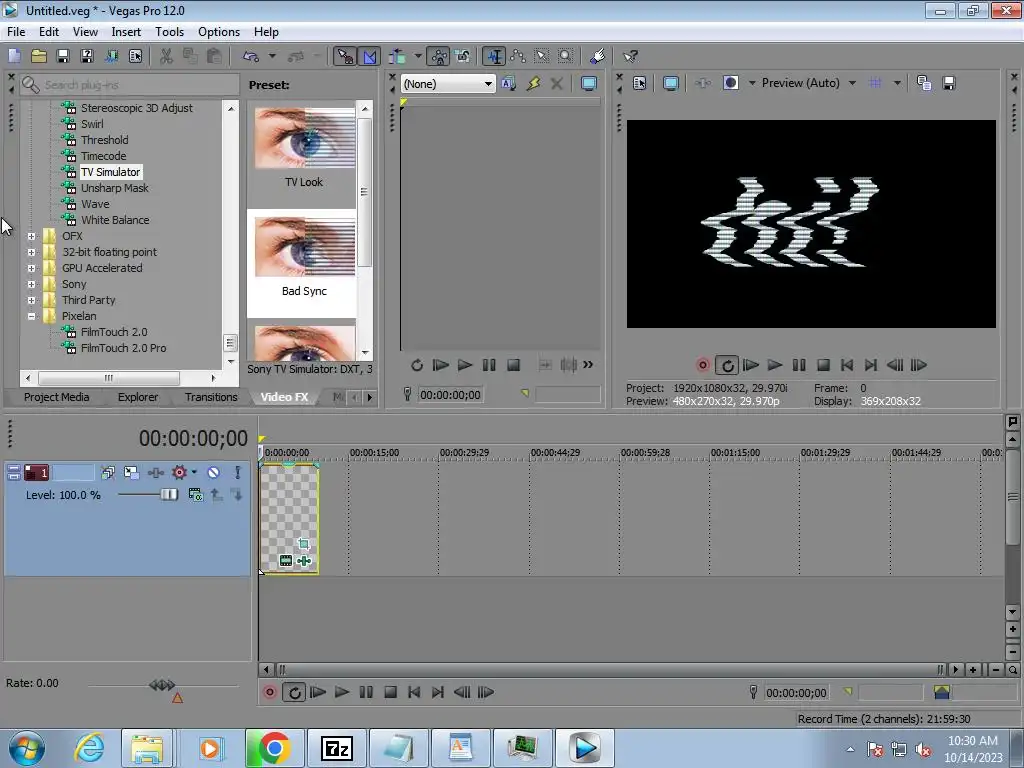The image size is (1024, 768).
Task: Select the Zoom Edit tool
Action: pyautogui.click(x=566, y=56)
